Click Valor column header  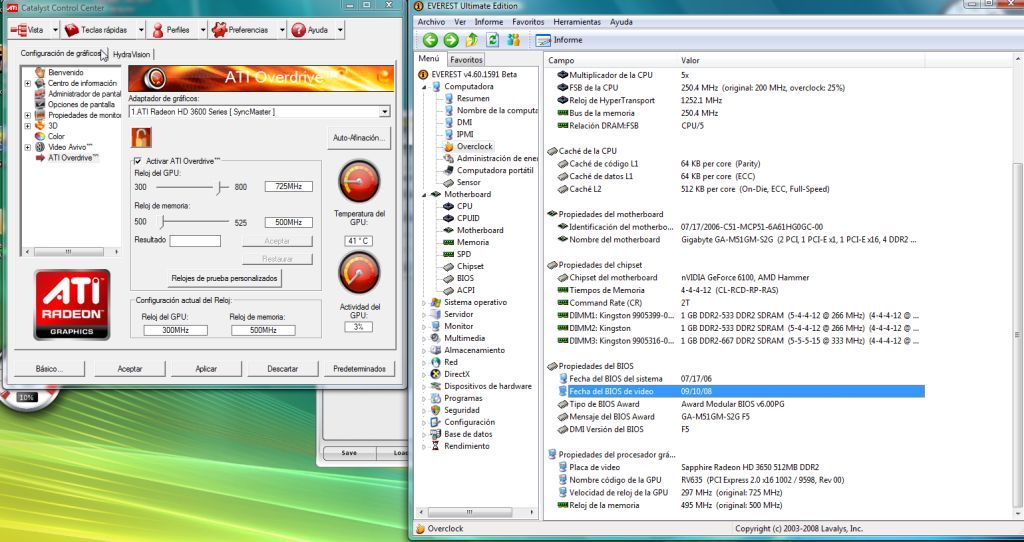coord(801,60)
